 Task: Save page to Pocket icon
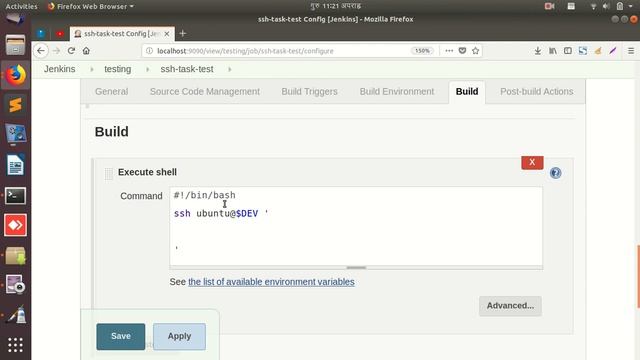[x=462, y=51]
